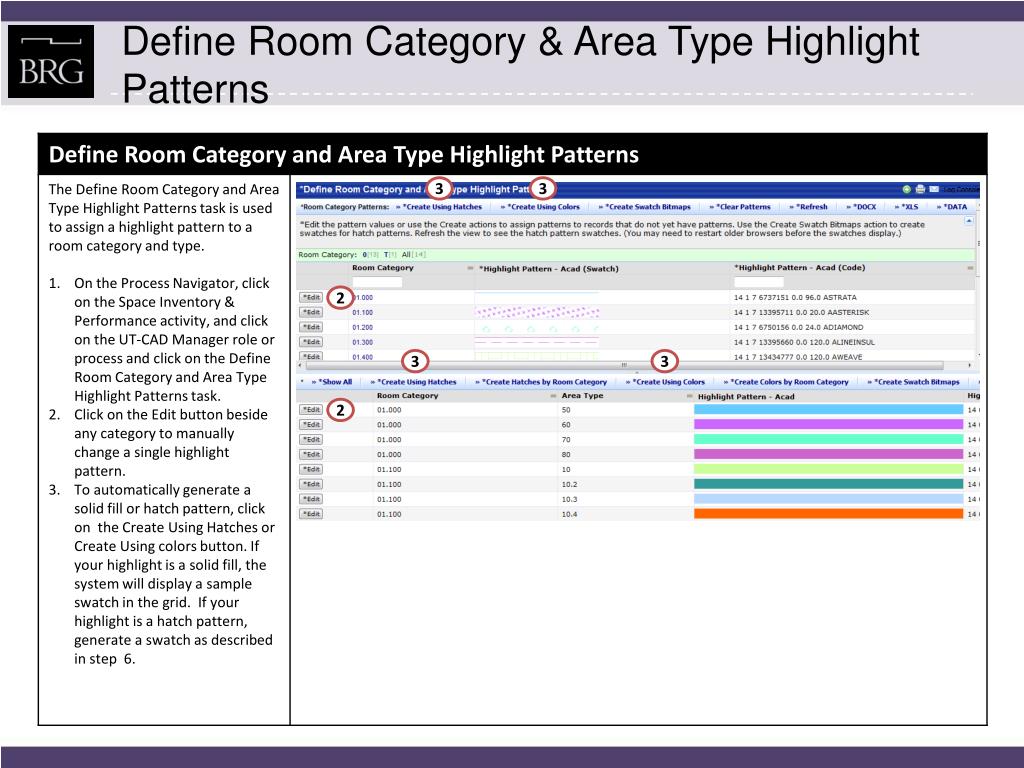Image resolution: width=1024 pixels, height=768 pixels.
Task: Open Room Category column menu icon
Action: pos(470,268)
